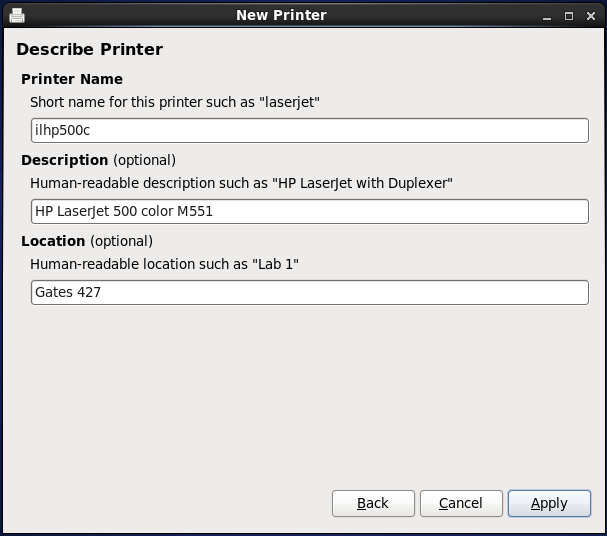Select the Location field with Gates 427
The height and width of the screenshot is (536, 607).
click(310, 292)
